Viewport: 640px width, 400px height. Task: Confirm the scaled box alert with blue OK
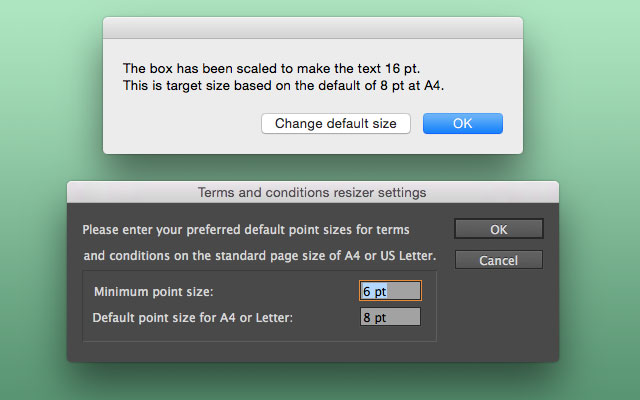[462, 123]
